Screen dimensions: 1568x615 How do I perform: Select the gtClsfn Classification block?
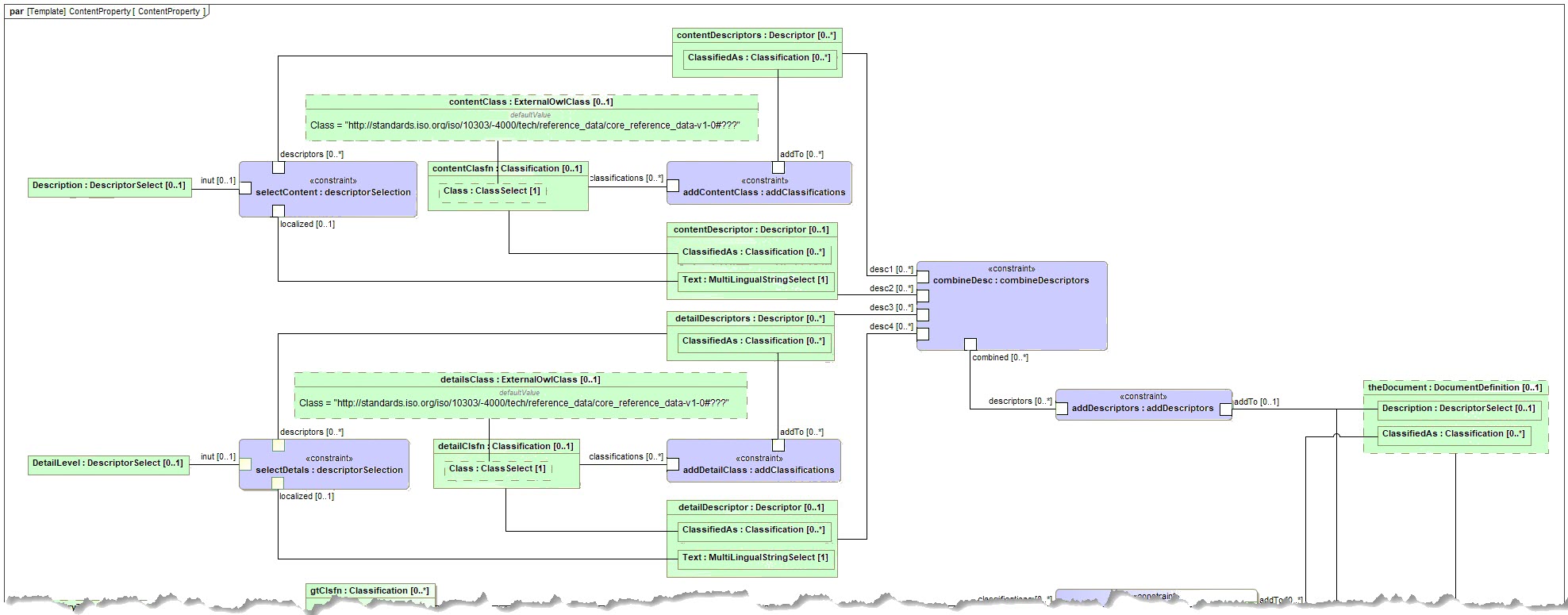370,591
